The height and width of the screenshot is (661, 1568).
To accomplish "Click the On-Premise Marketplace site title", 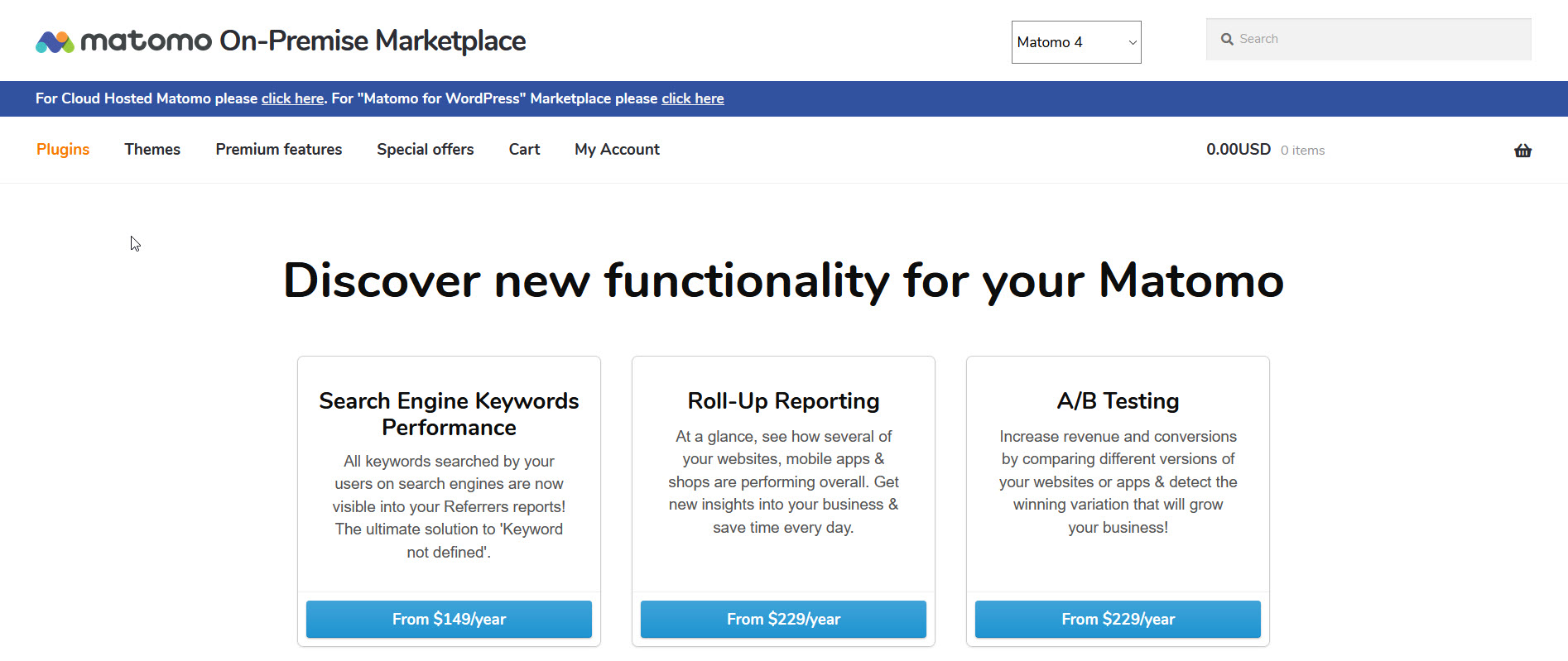I will point(373,41).
